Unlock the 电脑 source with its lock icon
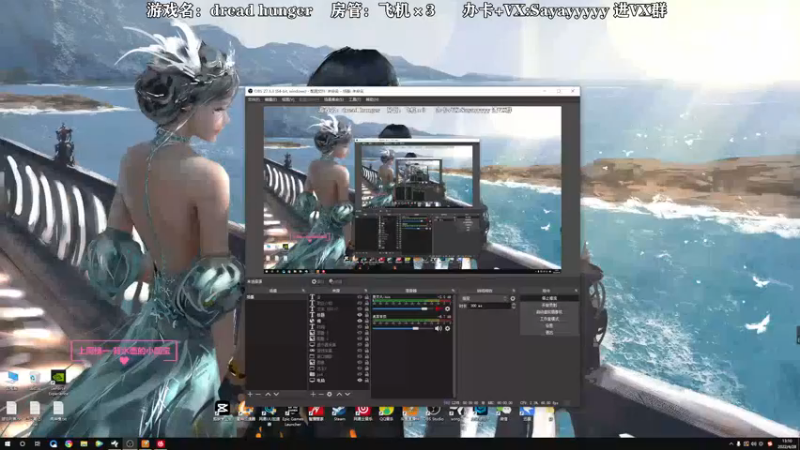Screen dimensions: 800x450 point(366,381)
